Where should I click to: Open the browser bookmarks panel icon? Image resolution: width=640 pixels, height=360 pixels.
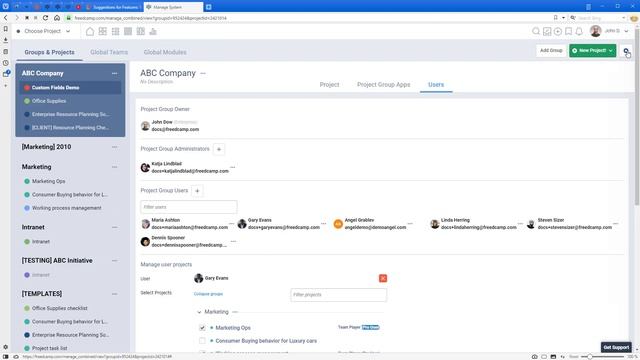click(x=6, y=29)
